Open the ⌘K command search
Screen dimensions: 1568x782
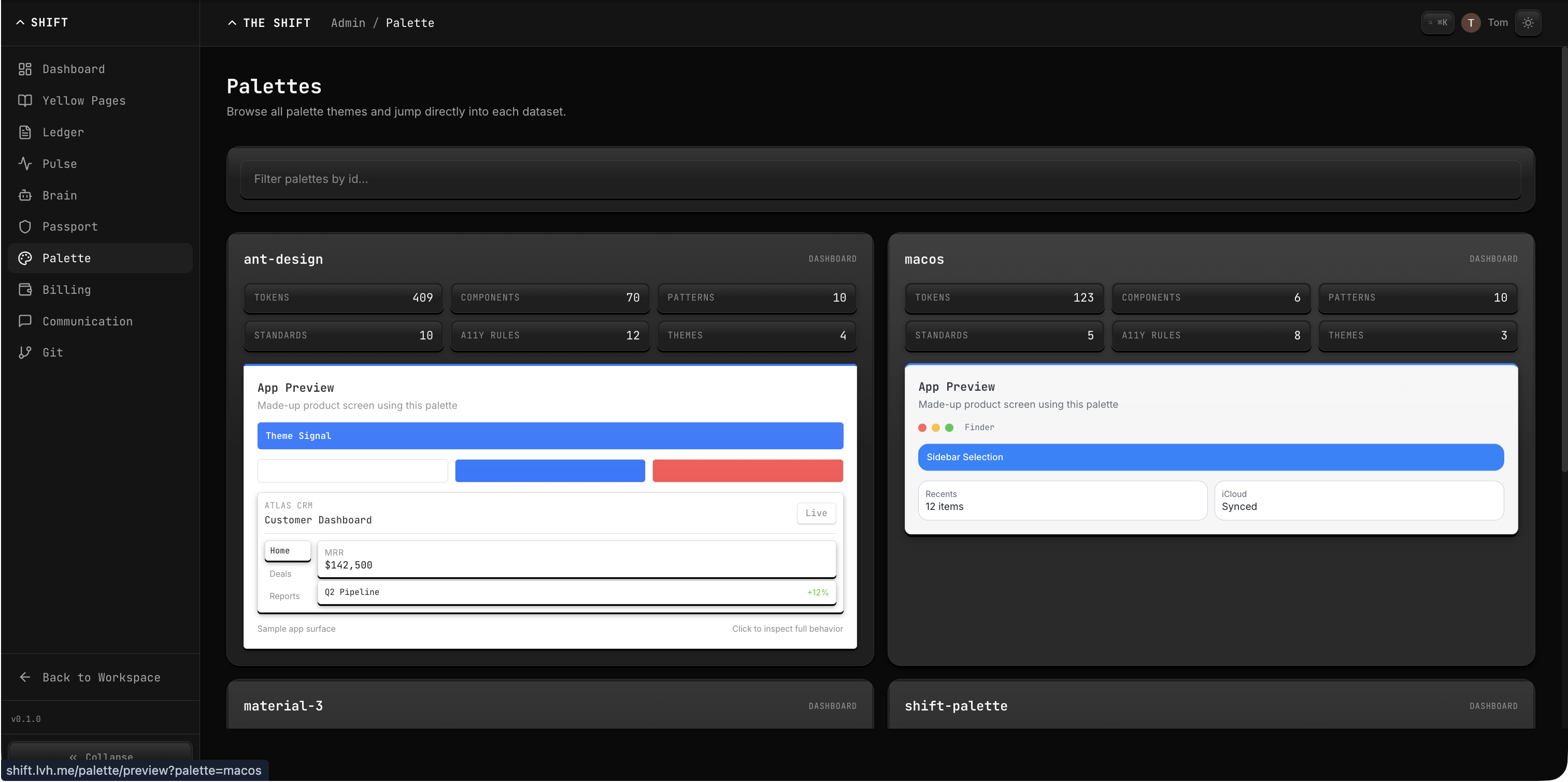click(1438, 22)
